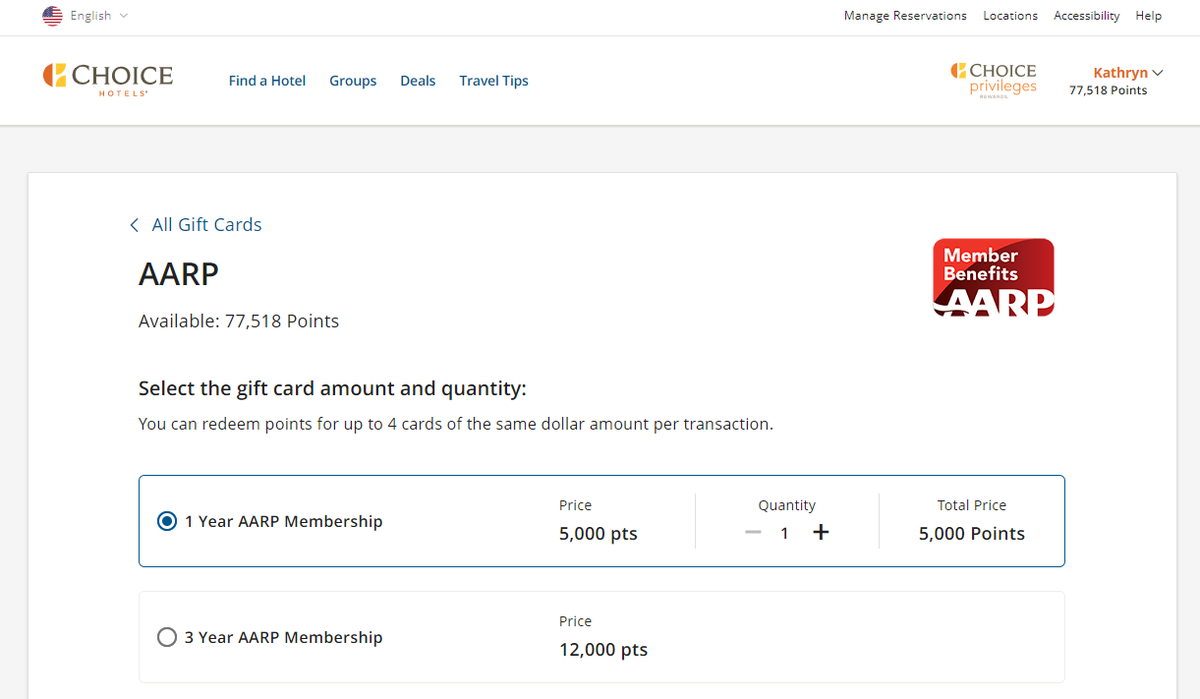Open the Locations link

click(1010, 16)
